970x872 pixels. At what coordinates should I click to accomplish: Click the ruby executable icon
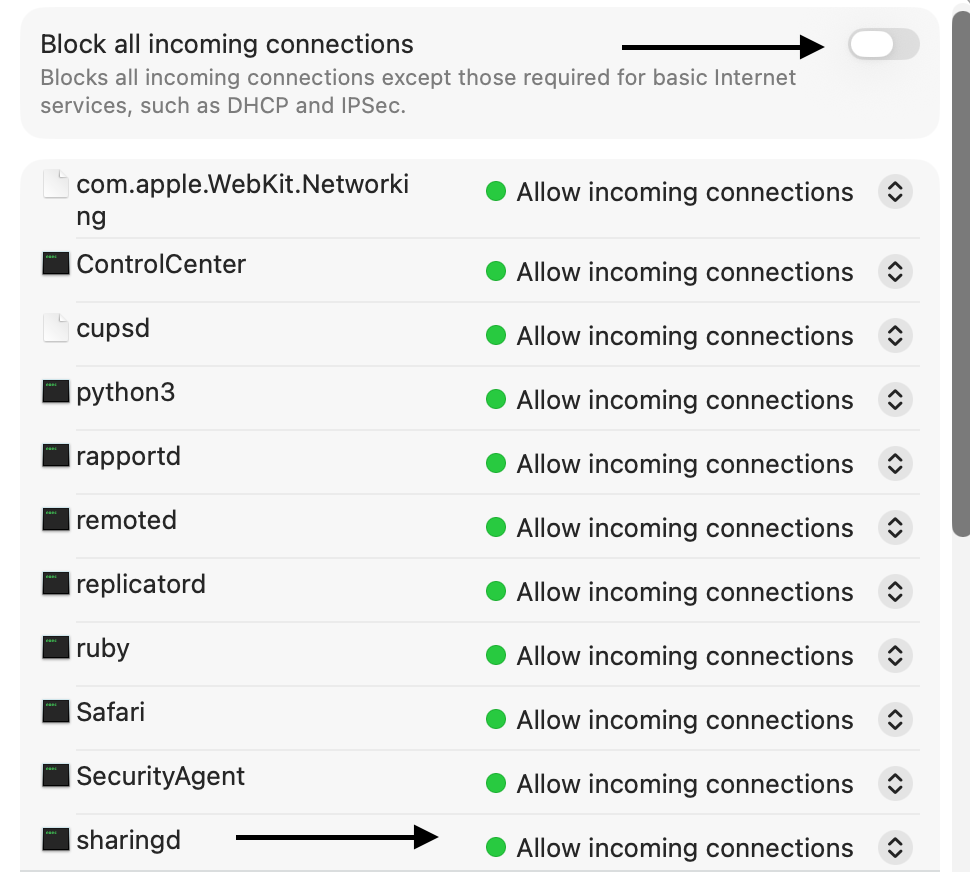coord(56,648)
